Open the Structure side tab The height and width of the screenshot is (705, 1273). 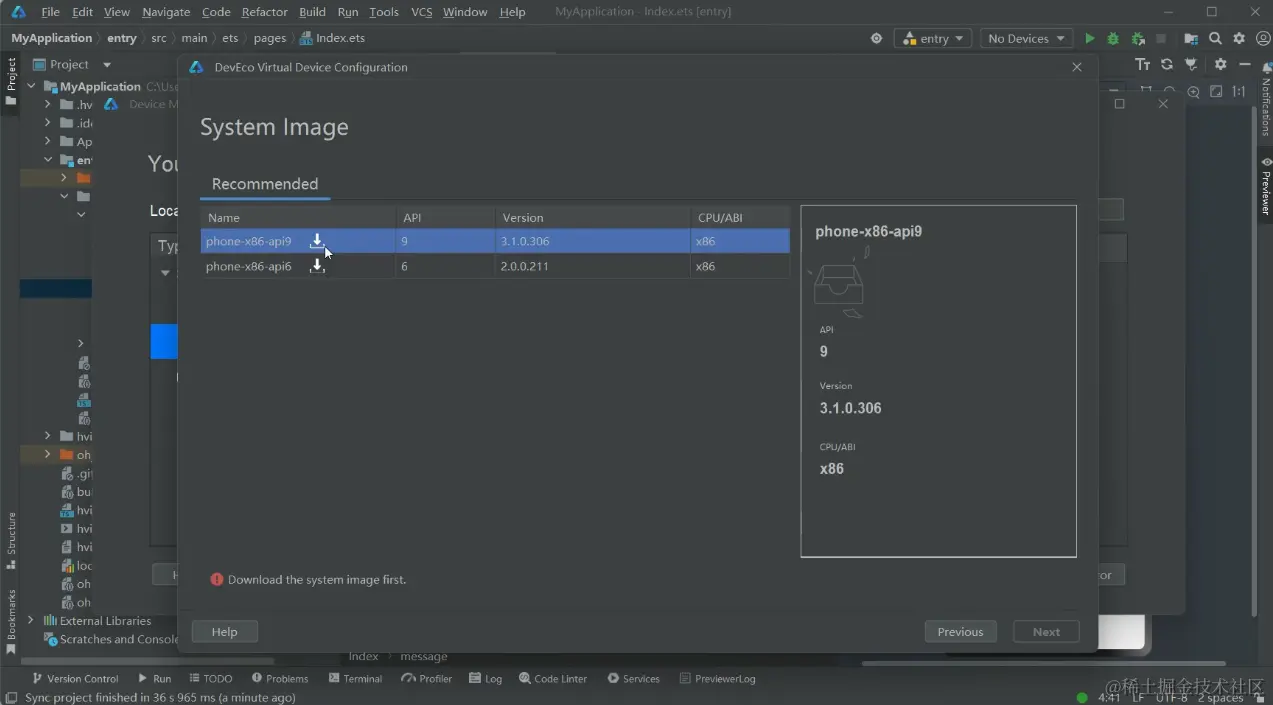[11, 540]
